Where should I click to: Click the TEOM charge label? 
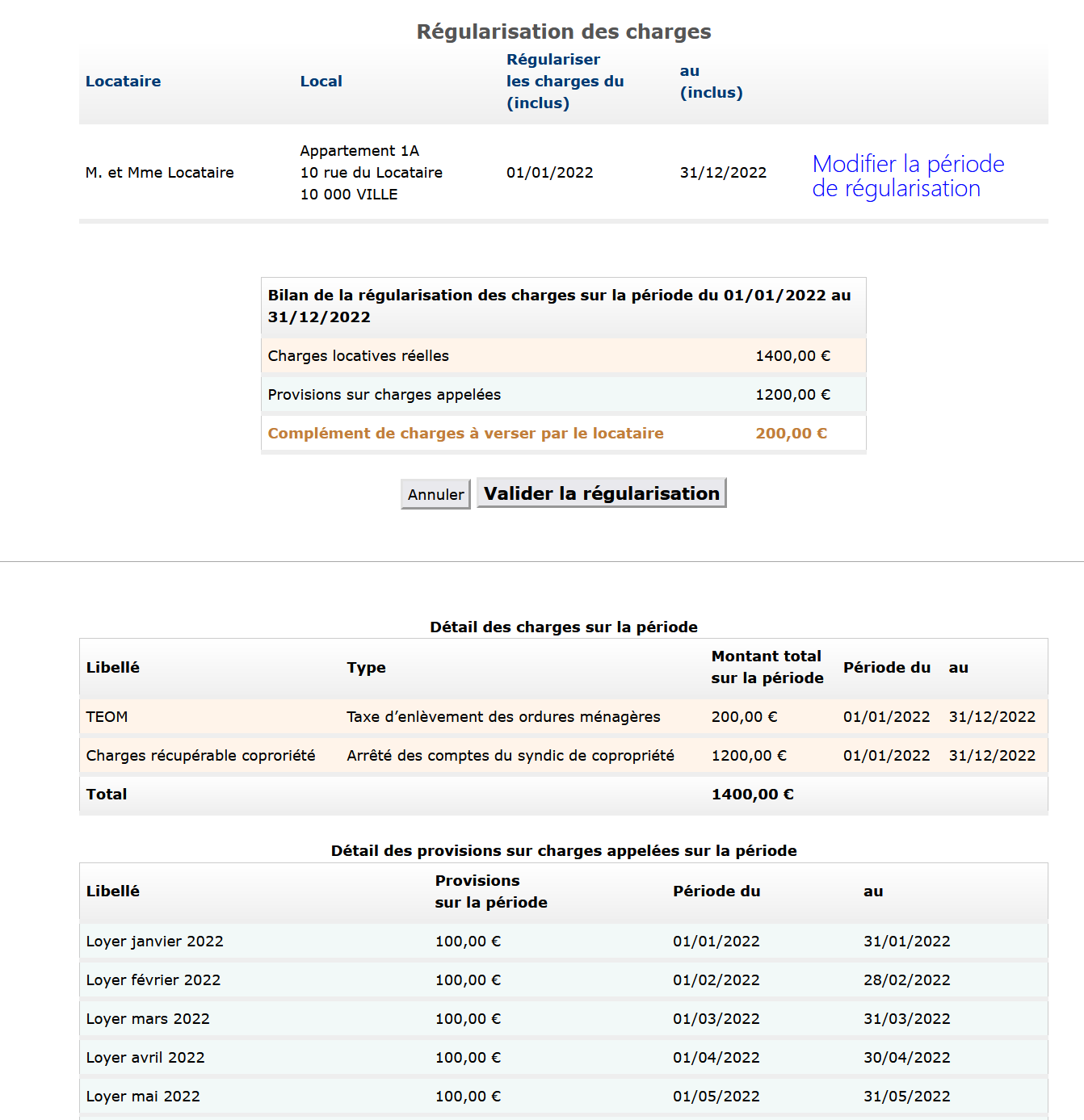pyautogui.click(x=107, y=717)
